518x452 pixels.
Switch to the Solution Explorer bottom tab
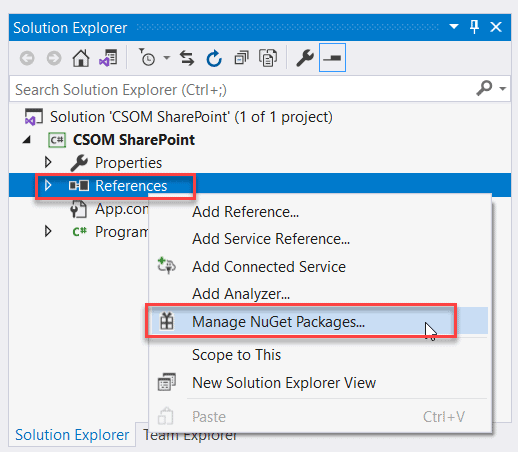tap(72, 435)
